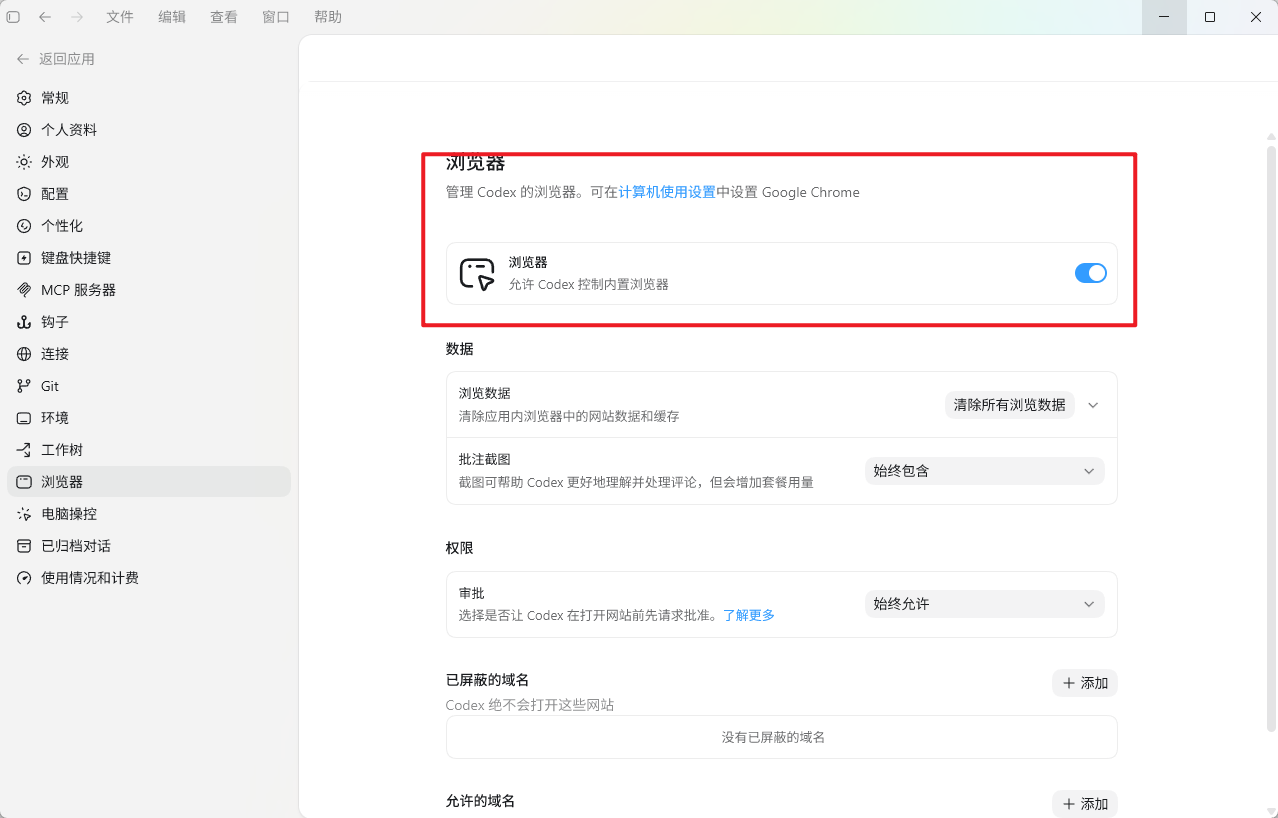Click the 配置 icon in sidebar
Screen dimensions: 1278x818
pos(24,194)
